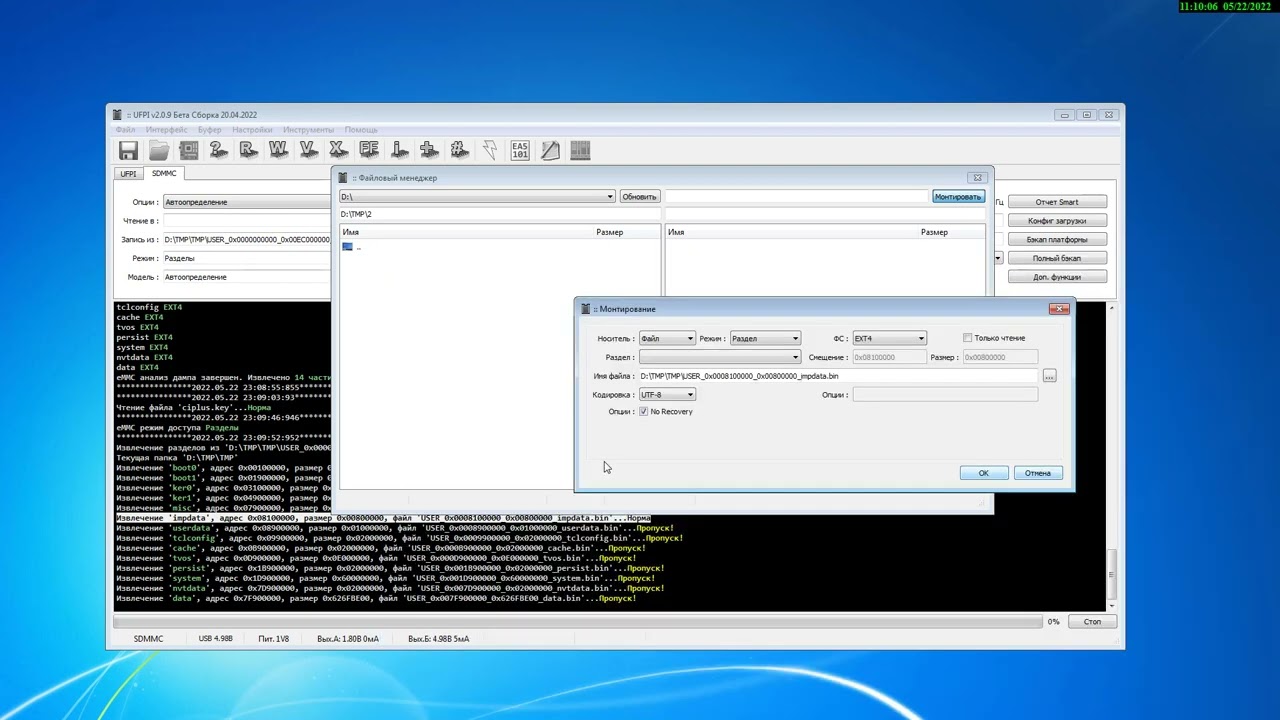Click the 'userdata' extraction log line
Image resolution: width=1280 pixels, height=720 pixels.
pyautogui.click(x=395, y=528)
